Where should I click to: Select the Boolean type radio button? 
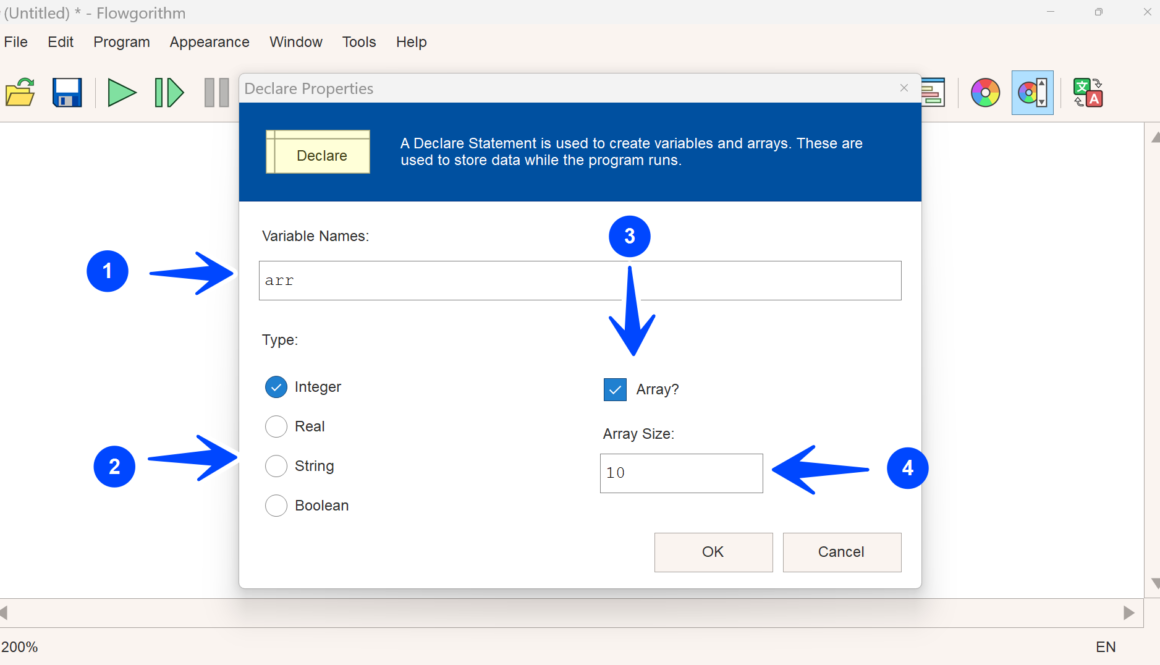click(x=276, y=505)
